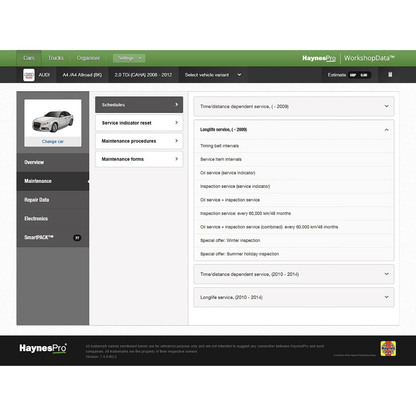416x416 pixels.
Task: Expand Longlife service (2010 - 2014)
Action: [x=294, y=297]
